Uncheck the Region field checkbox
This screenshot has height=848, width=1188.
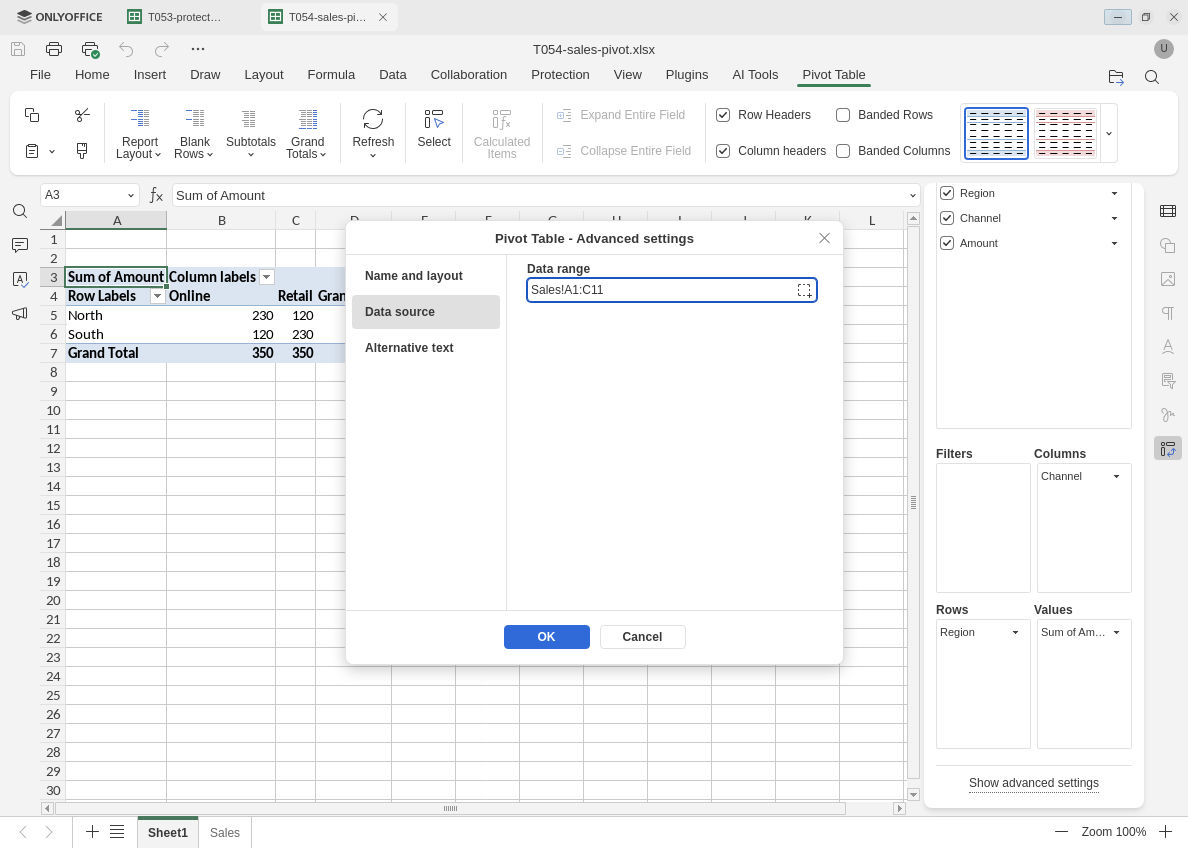[x=946, y=193]
